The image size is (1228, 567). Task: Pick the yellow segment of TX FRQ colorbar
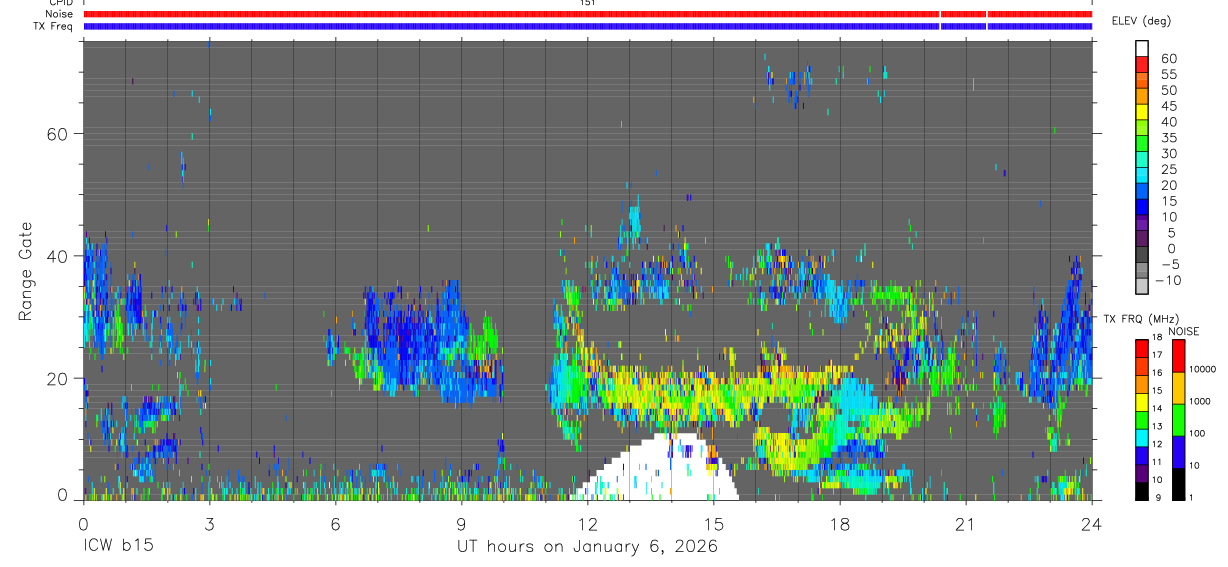[x=1140, y=402]
